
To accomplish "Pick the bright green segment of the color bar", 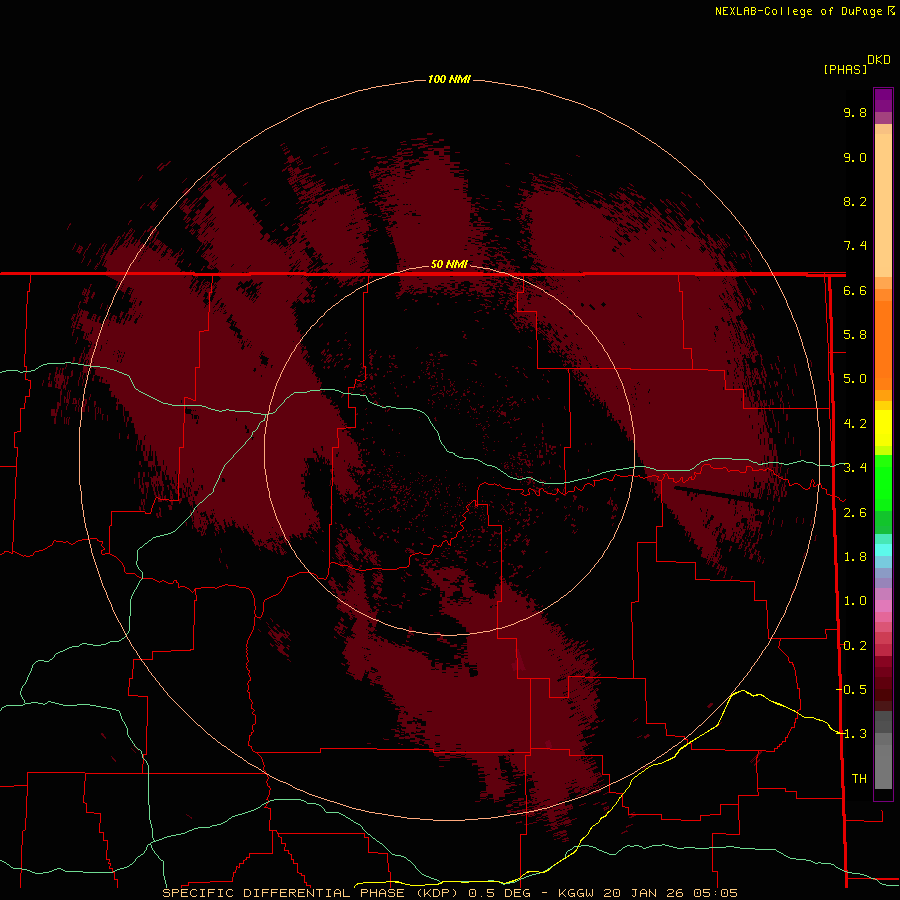I will (x=883, y=482).
